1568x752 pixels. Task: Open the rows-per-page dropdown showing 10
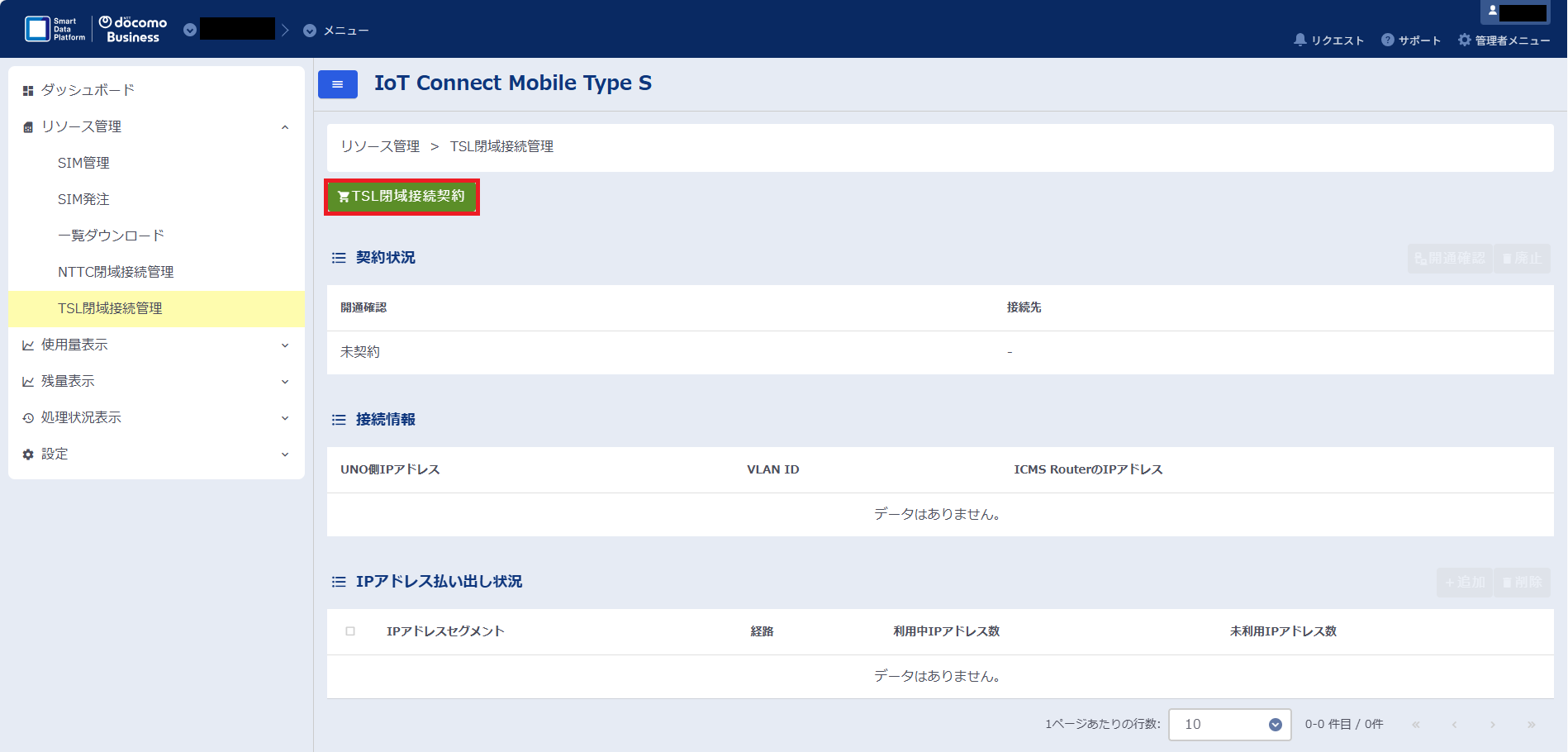[1230, 725]
